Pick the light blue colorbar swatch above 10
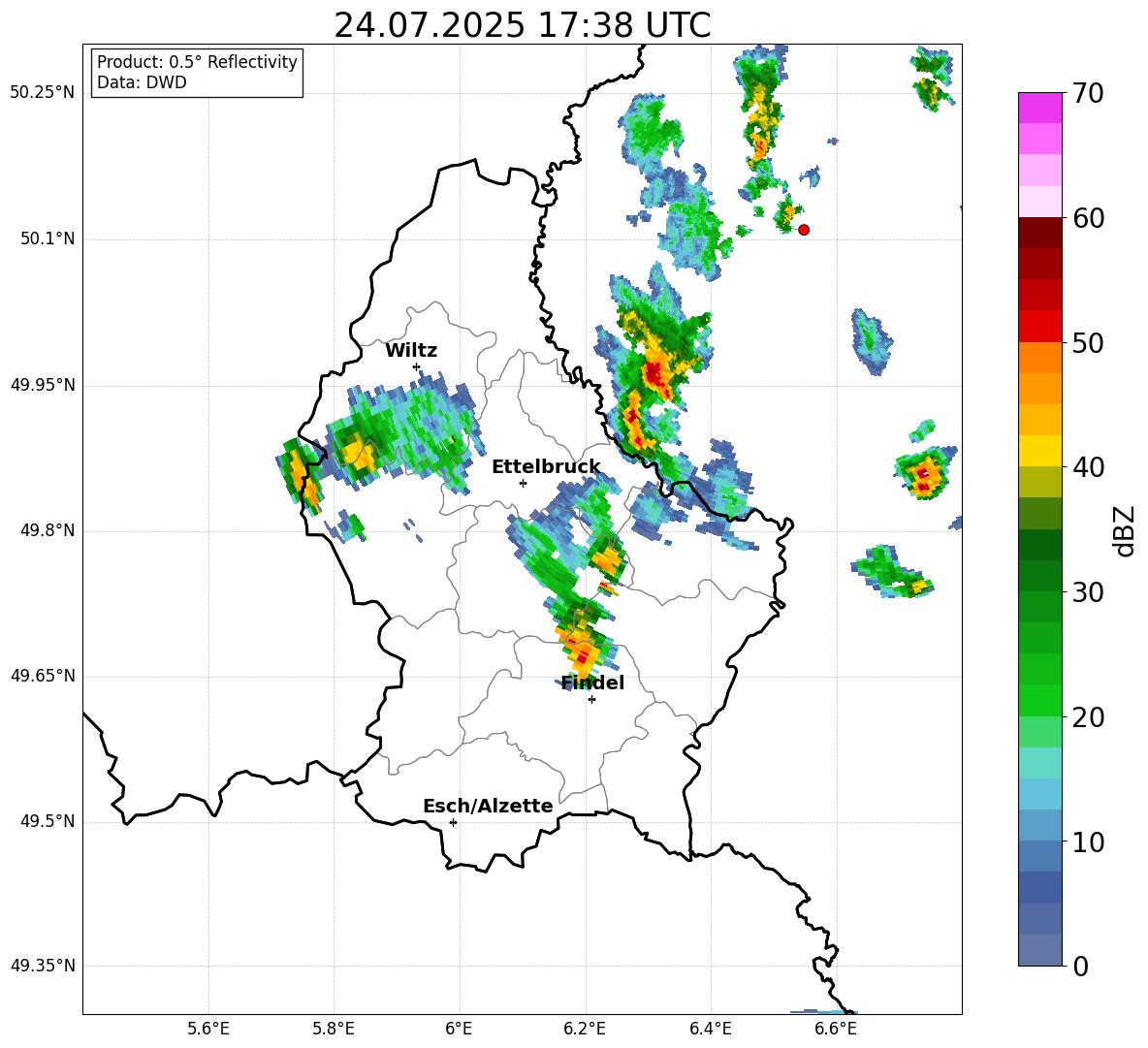 pos(1040,825)
